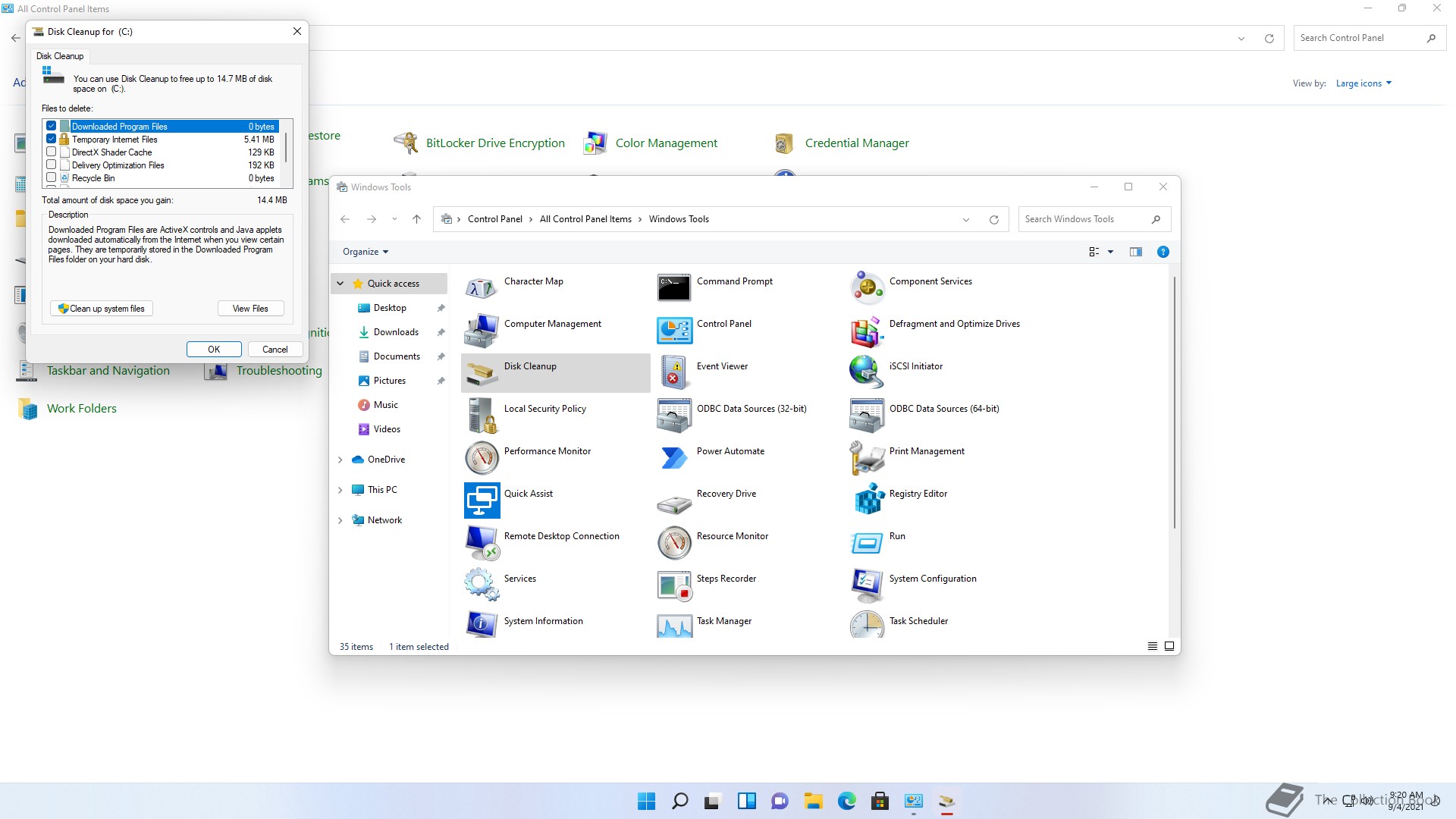1456x819 pixels.
Task: Open Command Prompt icon
Action: click(x=674, y=288)
